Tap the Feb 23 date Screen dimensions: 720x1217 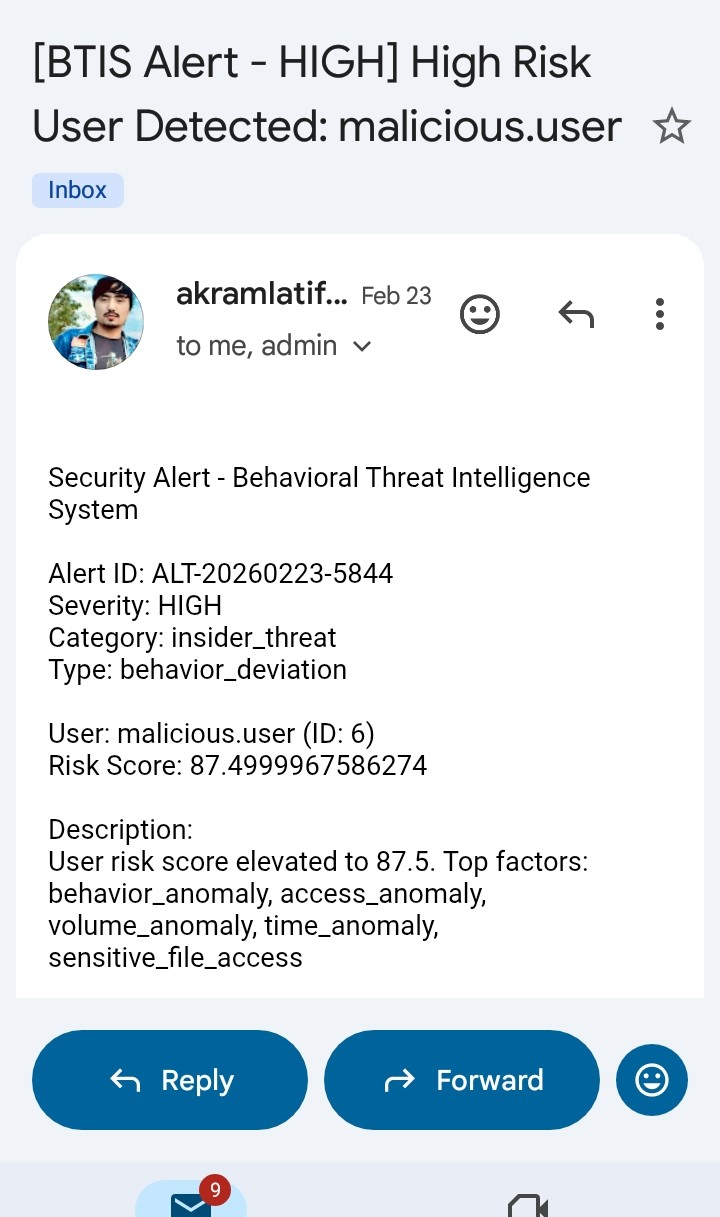tap(396, 296)
